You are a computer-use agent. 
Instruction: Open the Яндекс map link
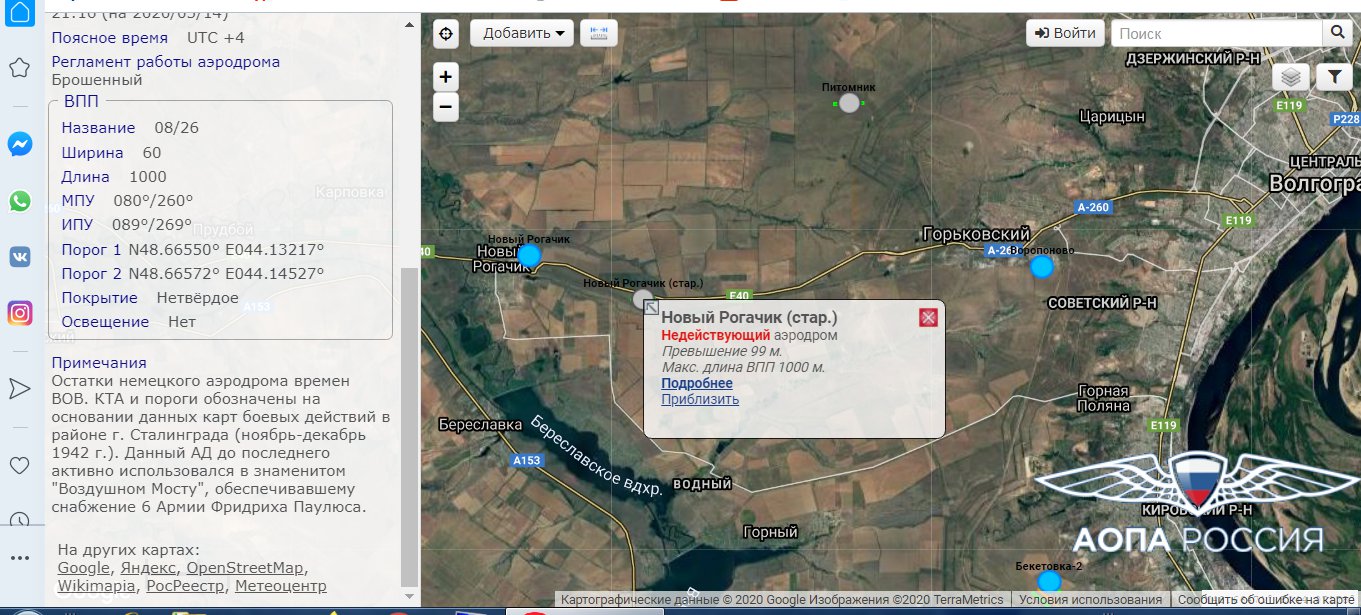[147, 568]
